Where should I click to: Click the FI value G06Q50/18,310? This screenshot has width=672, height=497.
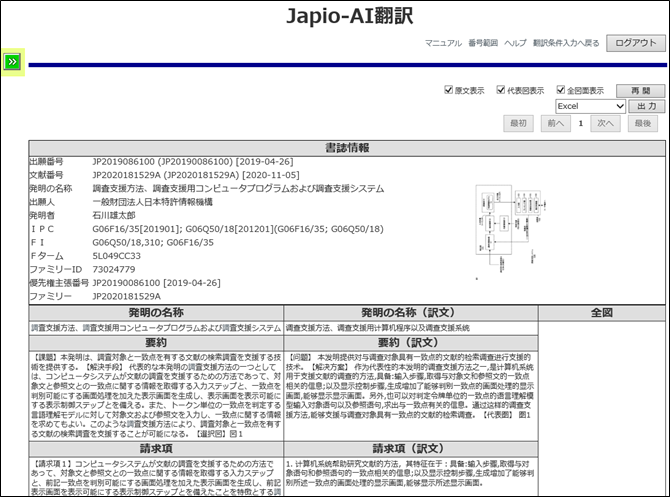(126, 243)
